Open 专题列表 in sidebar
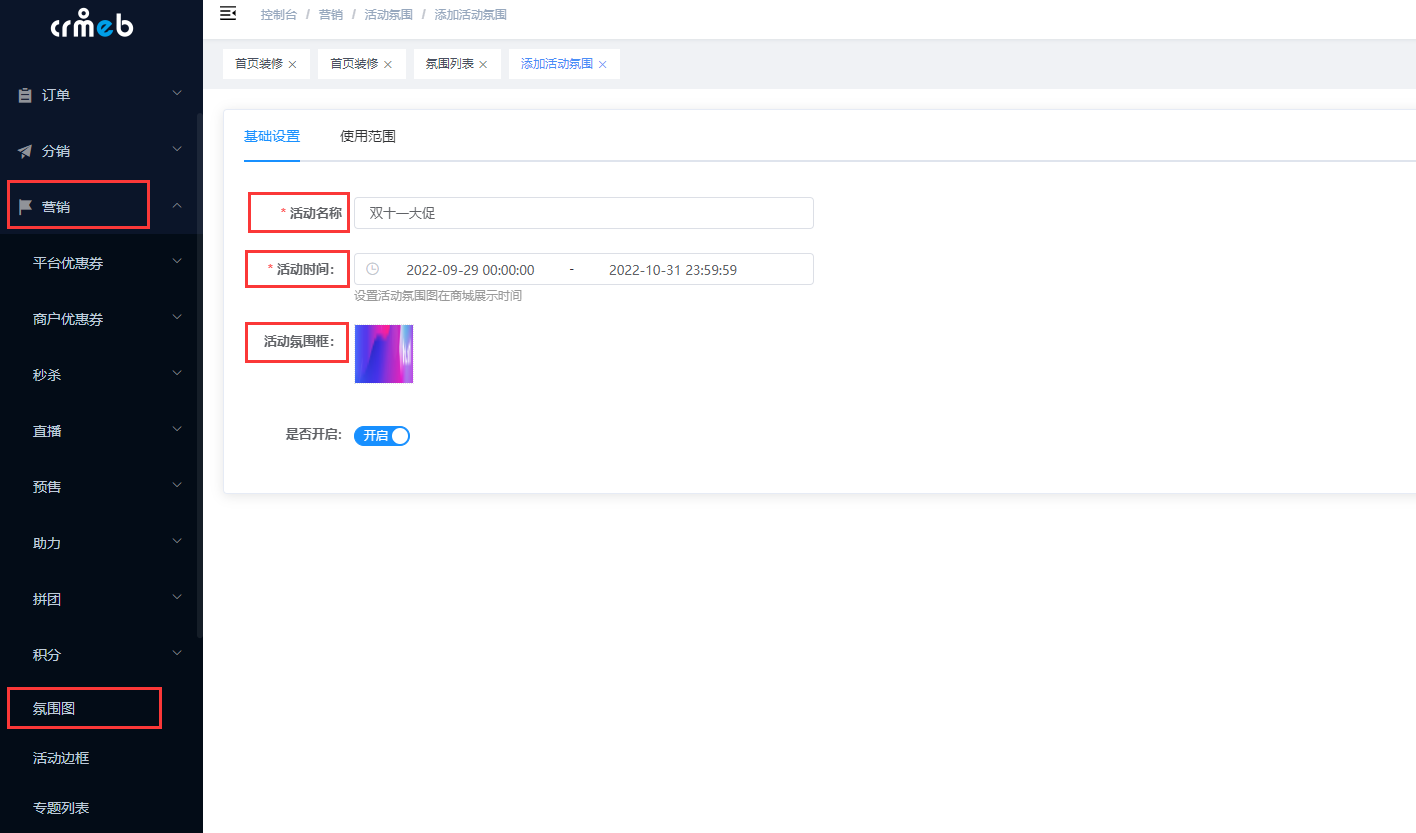This screenshot has height=833, width=1416. 61,807
